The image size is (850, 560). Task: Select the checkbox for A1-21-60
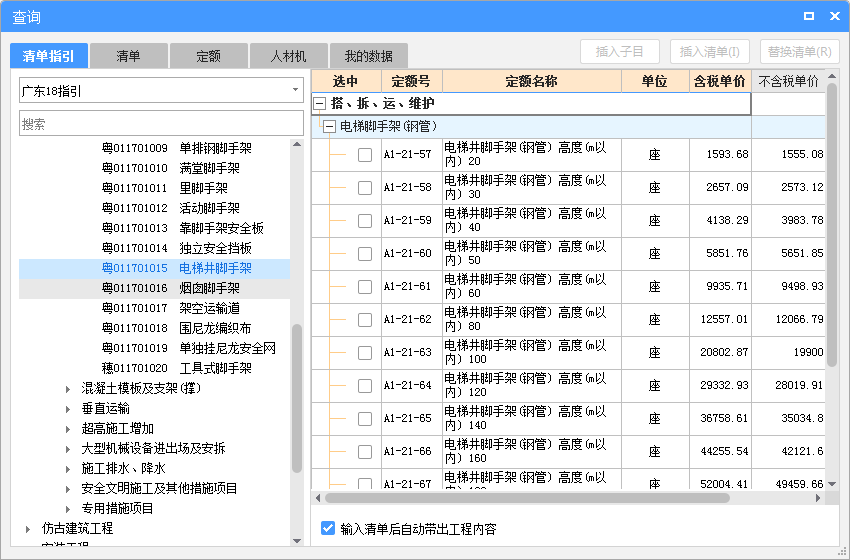365,254
